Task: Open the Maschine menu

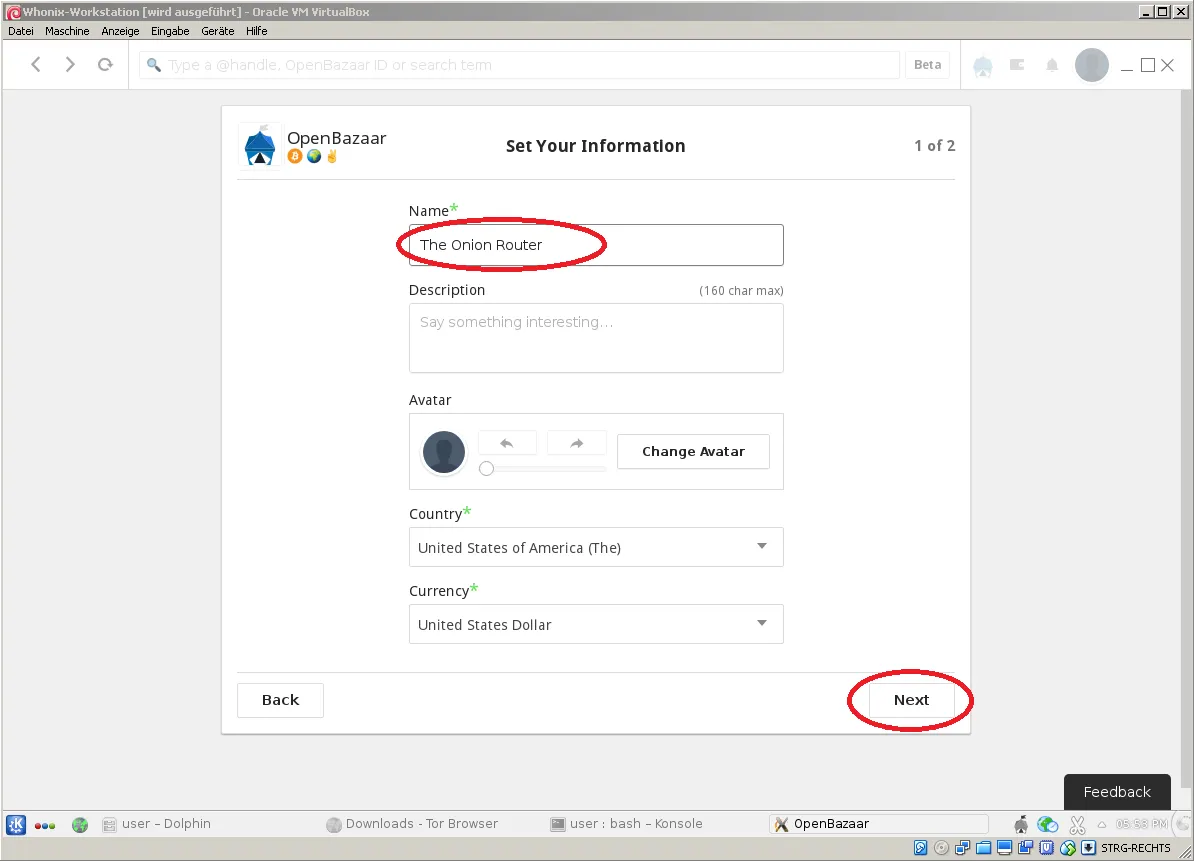Action: click(x=67, y=31)
